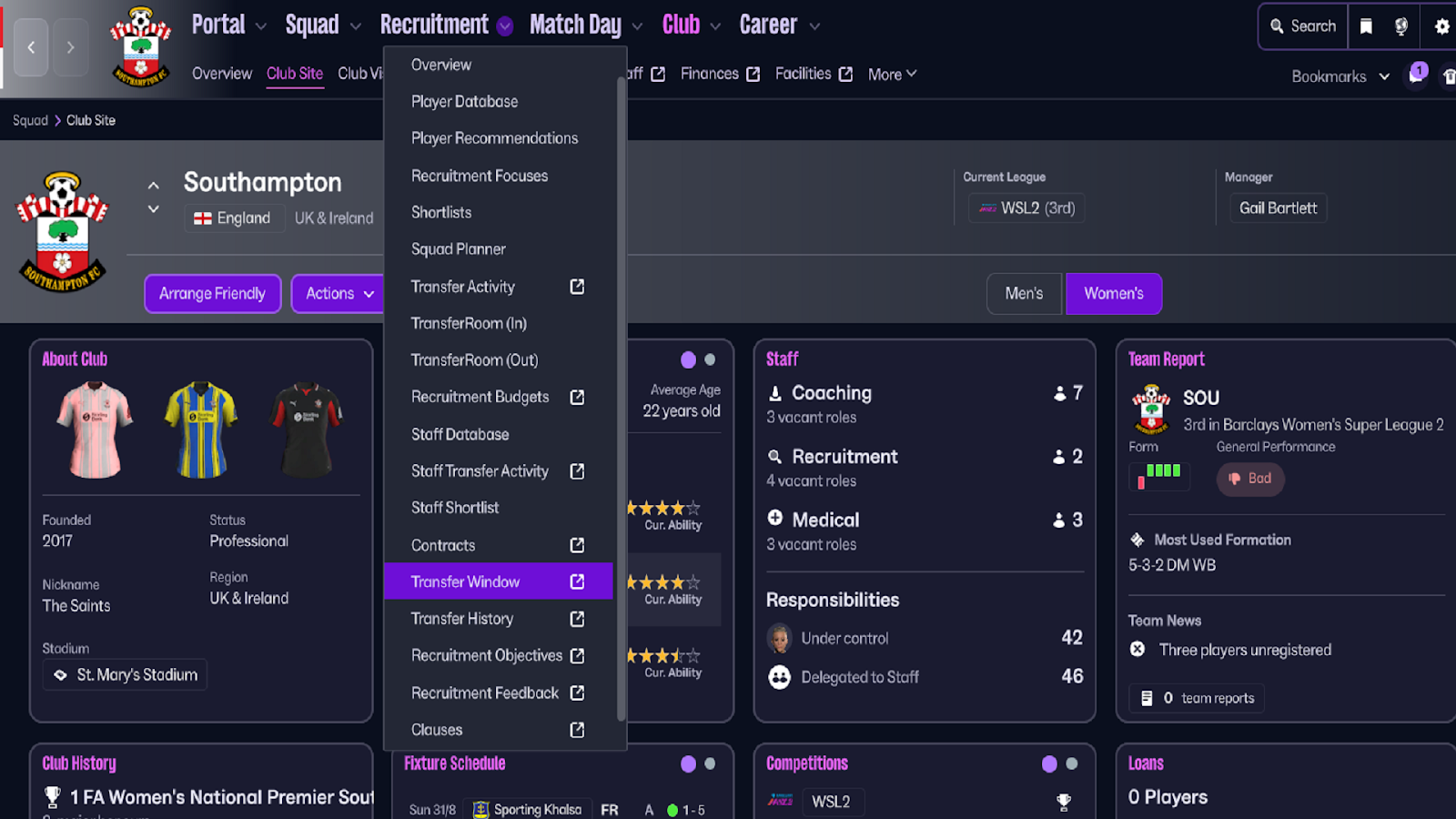Select second page dot in Competitions panel

(1071, 763)
